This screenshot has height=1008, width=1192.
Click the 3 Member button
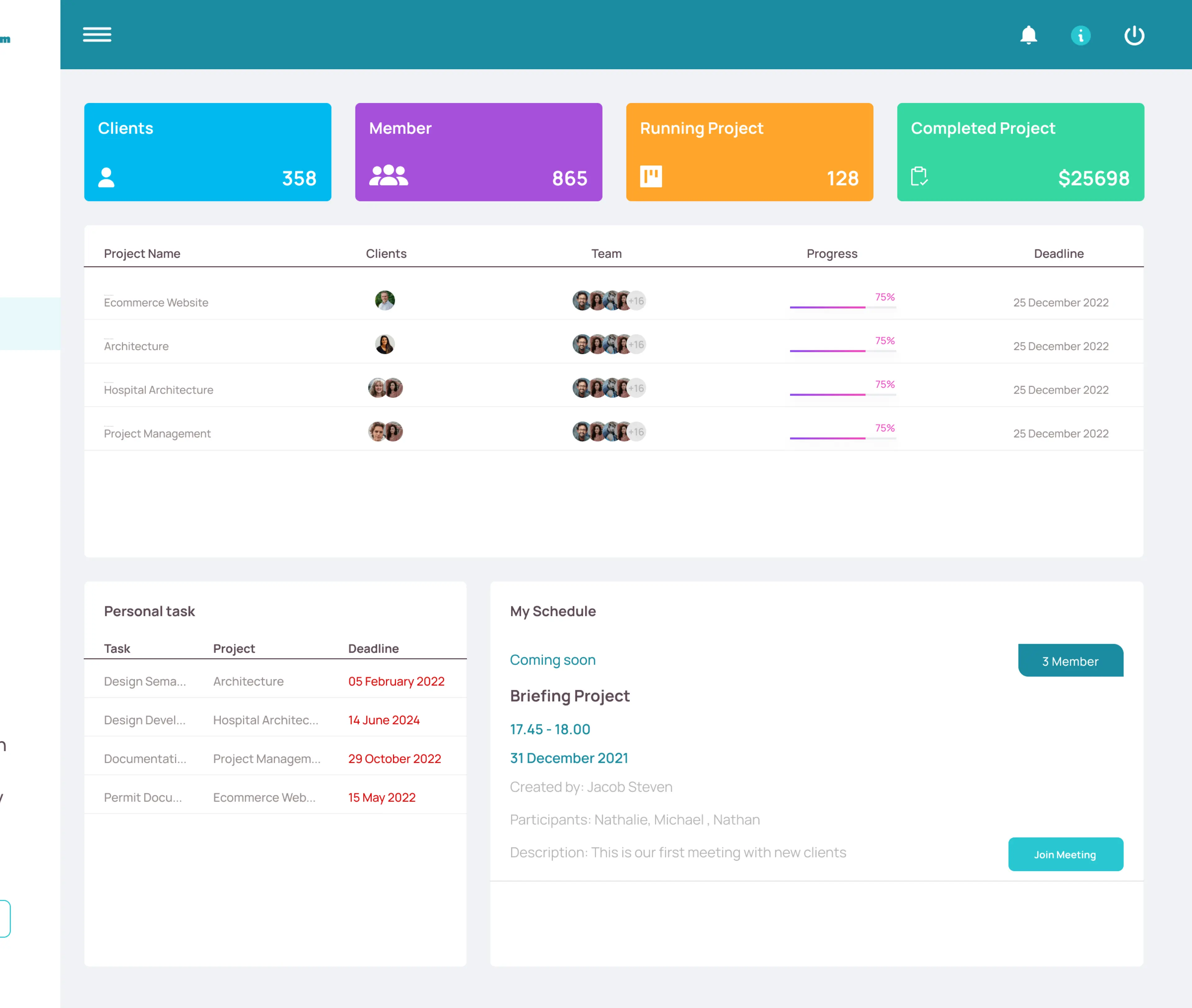click(x=1070, y=661)
